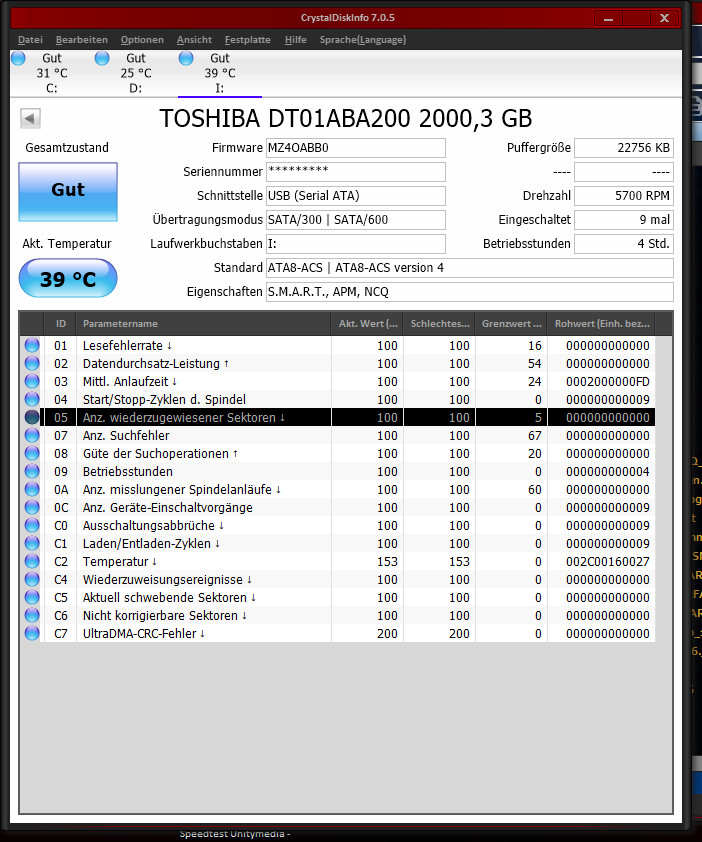
Task: Click the Schlechtes... column header
Action: (440, 323)
